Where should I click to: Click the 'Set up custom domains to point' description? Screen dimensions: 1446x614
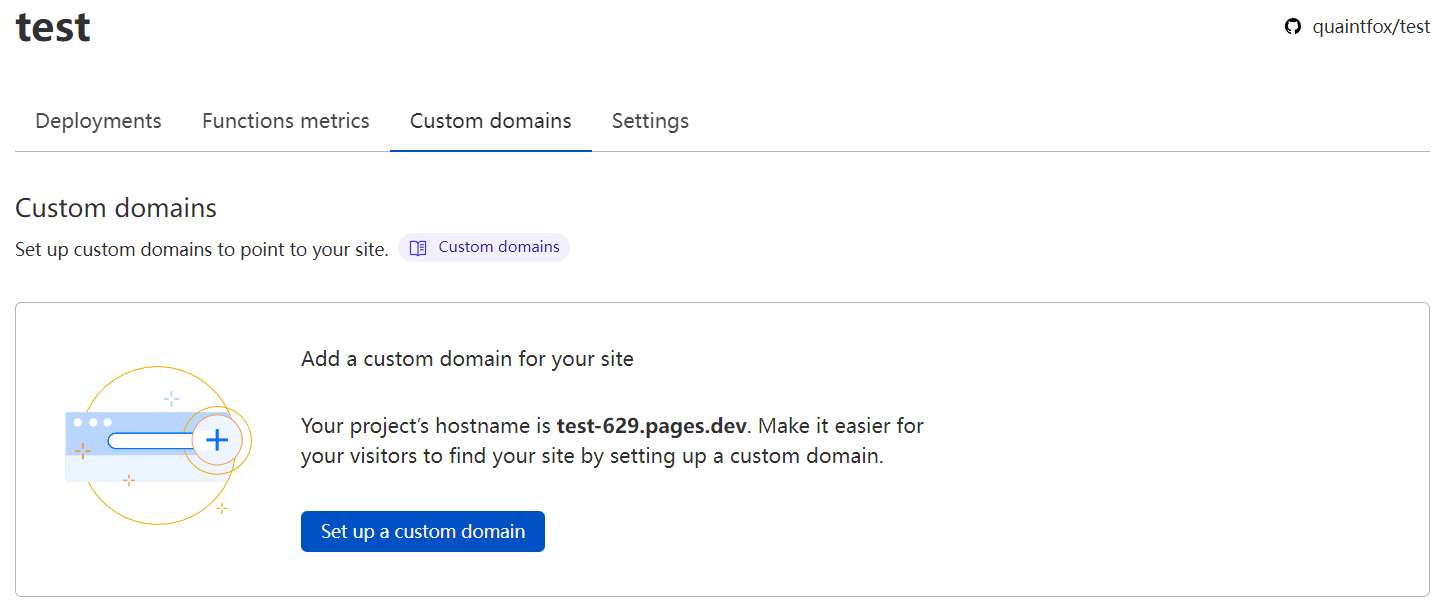tap(201, 249)
